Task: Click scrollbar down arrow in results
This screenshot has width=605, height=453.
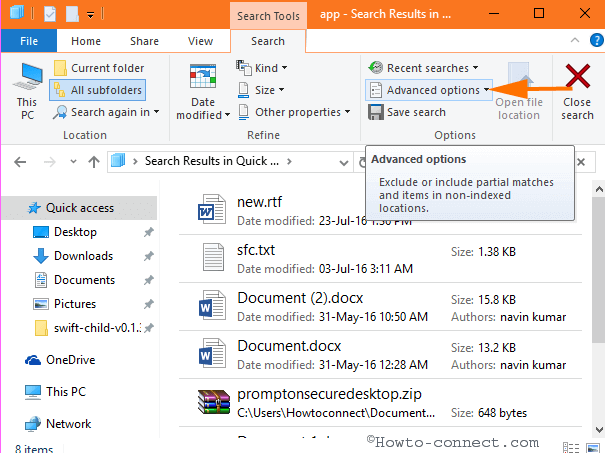Action: point(599,429)
